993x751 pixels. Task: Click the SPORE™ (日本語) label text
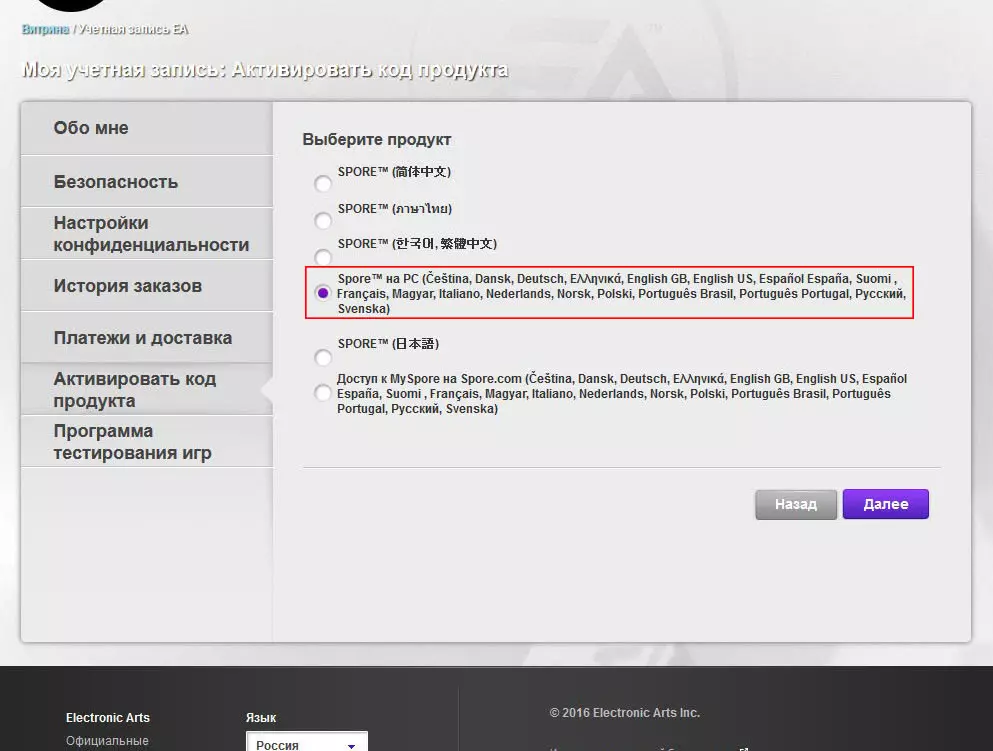(x=388, y=343)
